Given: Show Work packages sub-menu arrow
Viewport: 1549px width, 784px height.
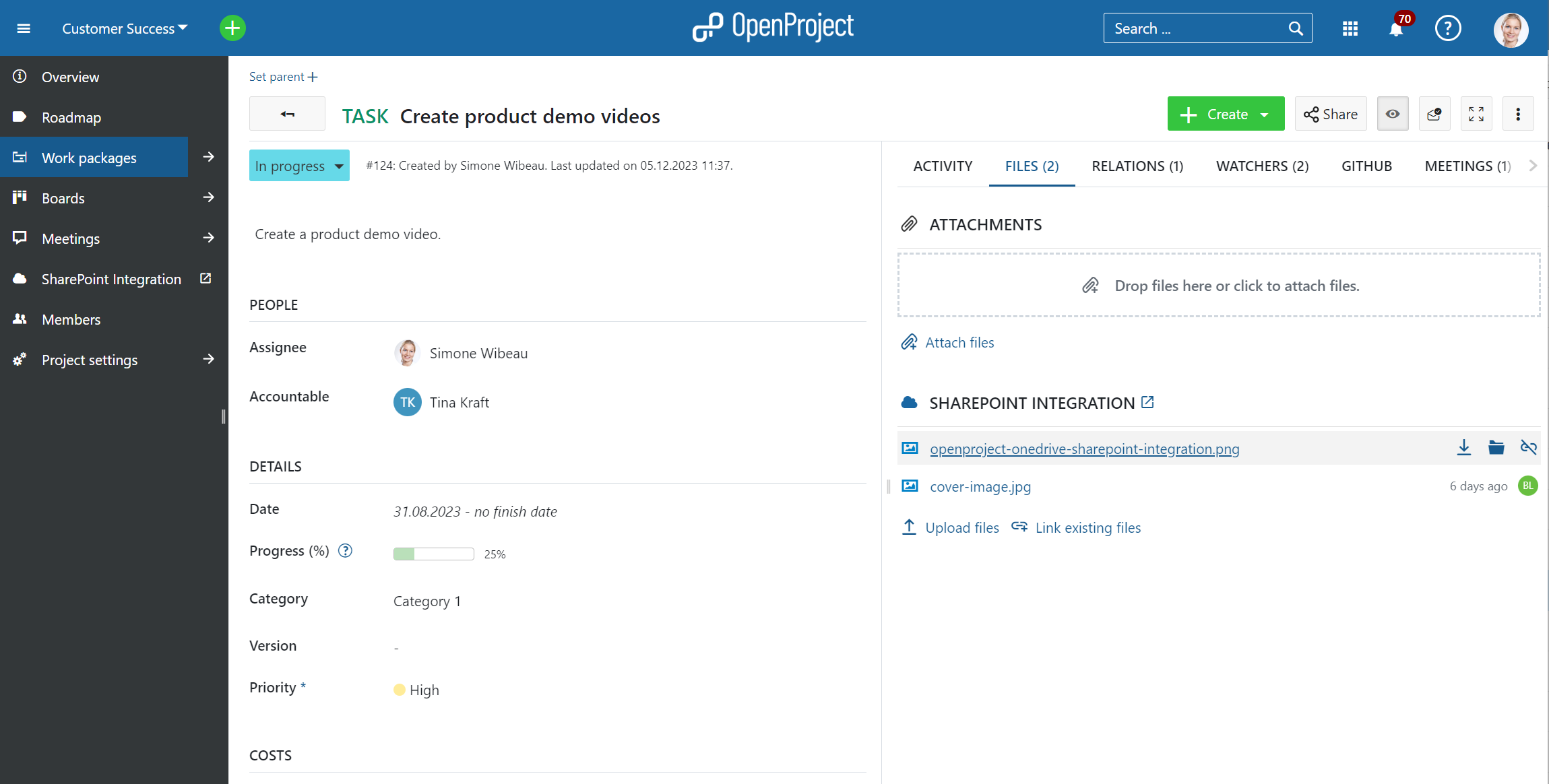Looking at the screenshot, I should [208, 157].
